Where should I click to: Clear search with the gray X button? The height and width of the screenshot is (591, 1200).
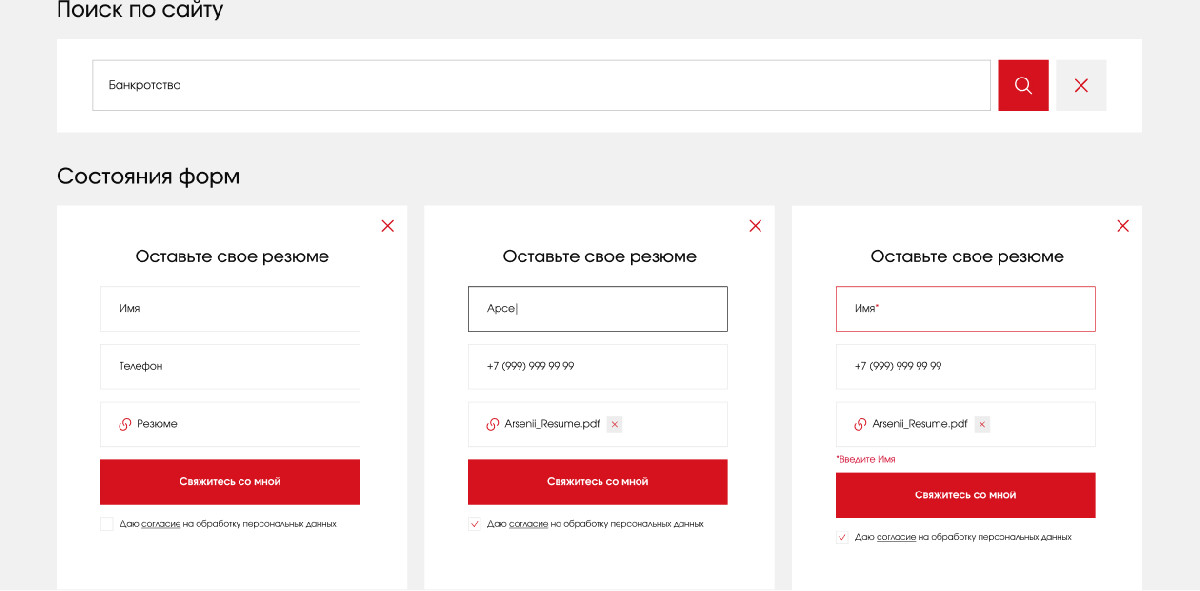click(1081, 86)
